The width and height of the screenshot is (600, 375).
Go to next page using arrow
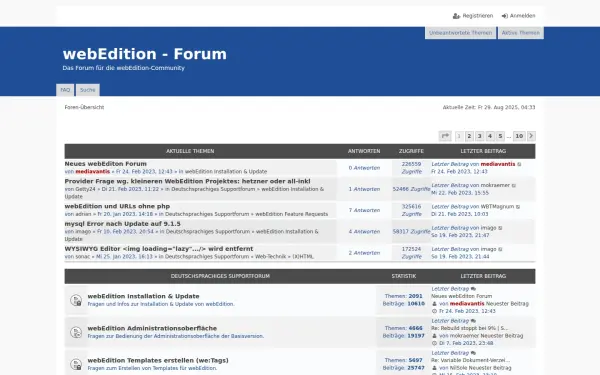(531, 136)
